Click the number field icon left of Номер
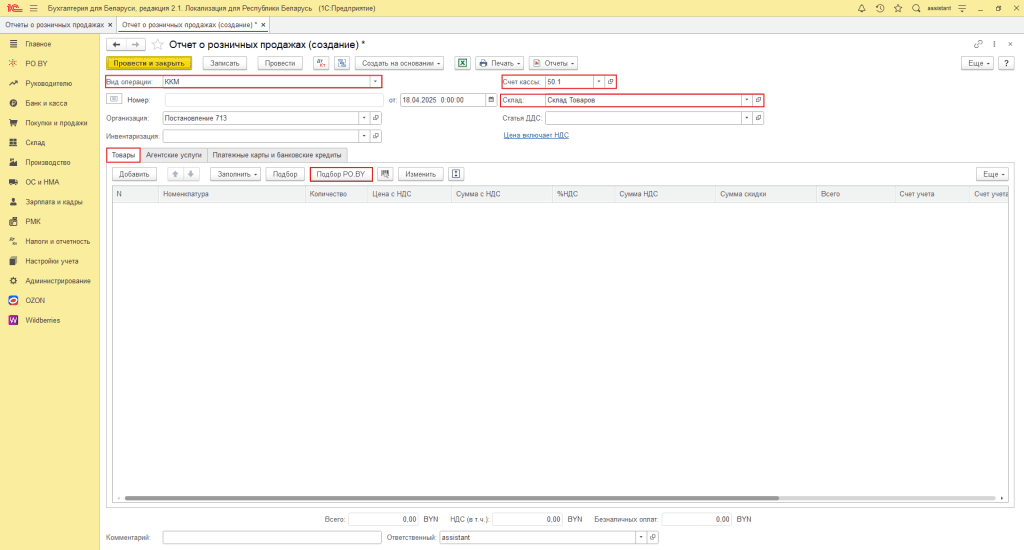Image resolution: width=1024 pixels, height=550 pixels. coord(114,99)
